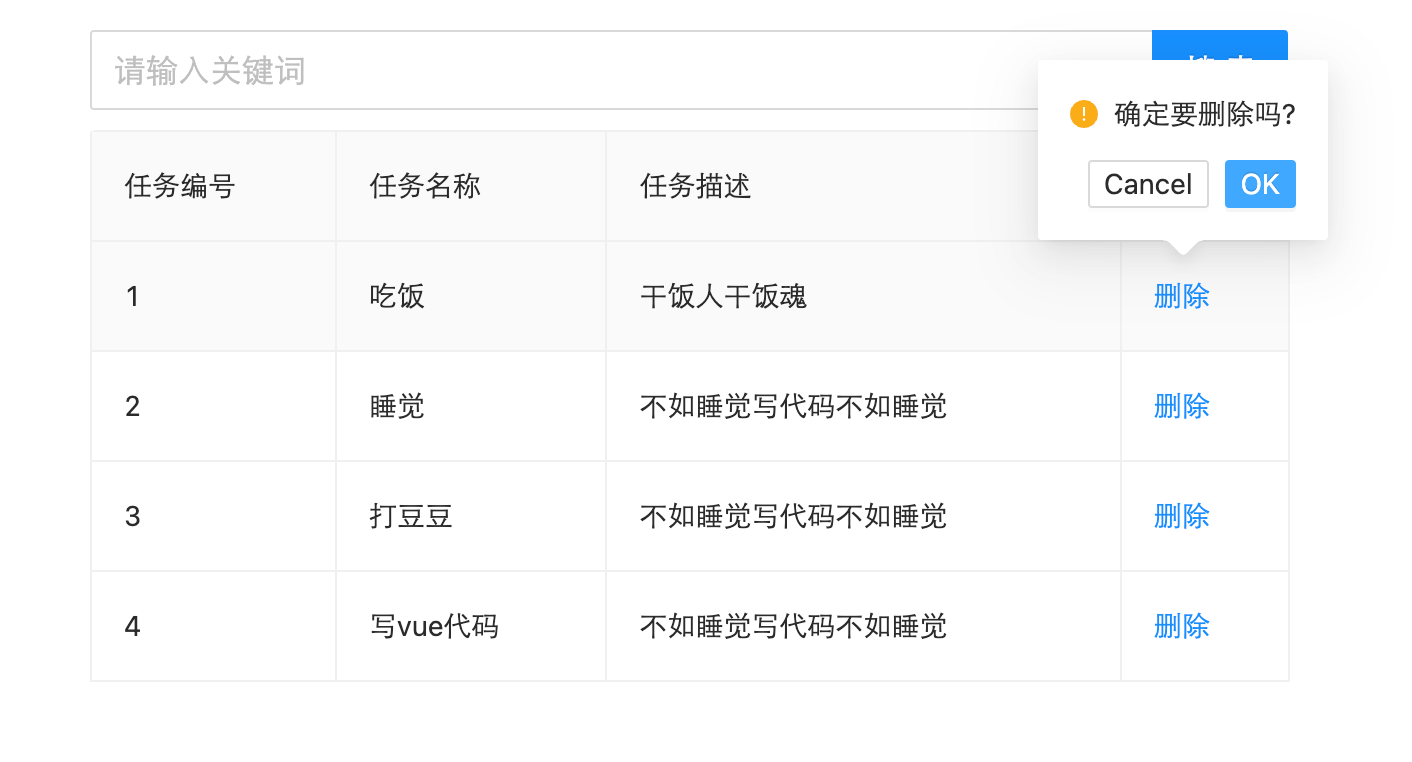Click 删除 link for task 打豆豆
1412x762 pixels.
coord(1182,516)
